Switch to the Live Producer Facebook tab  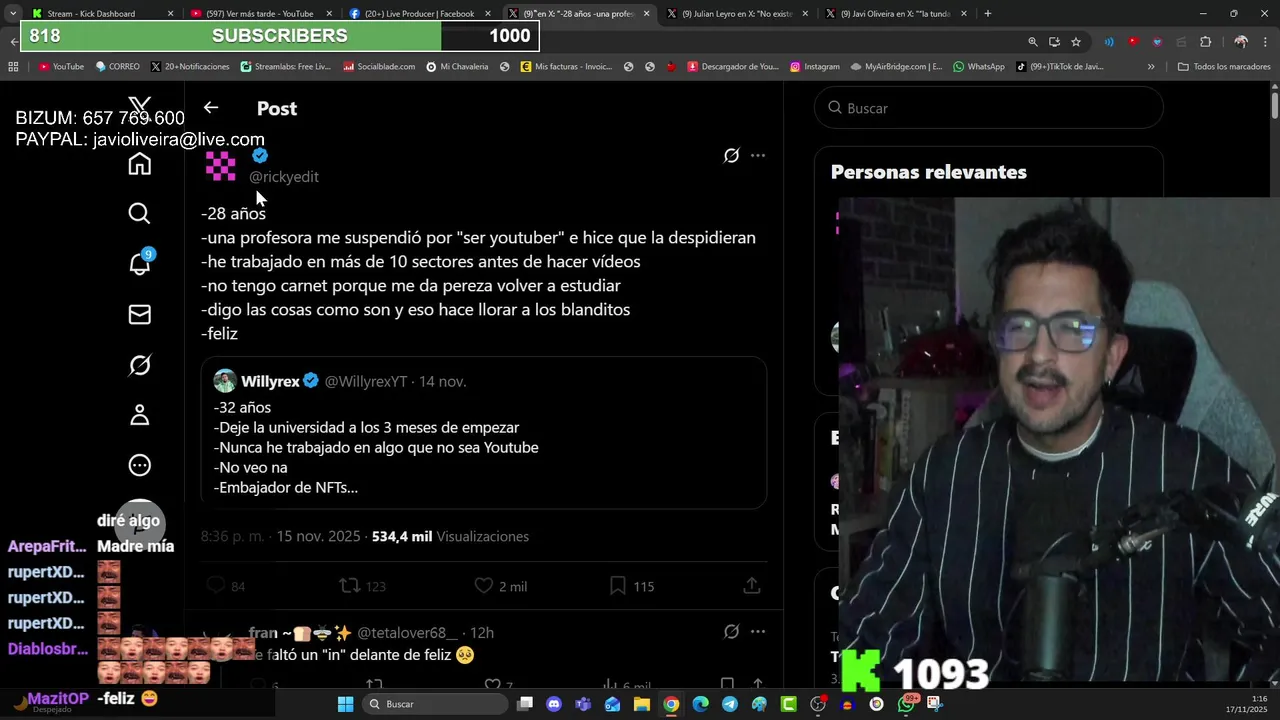(x=419, y=14)
